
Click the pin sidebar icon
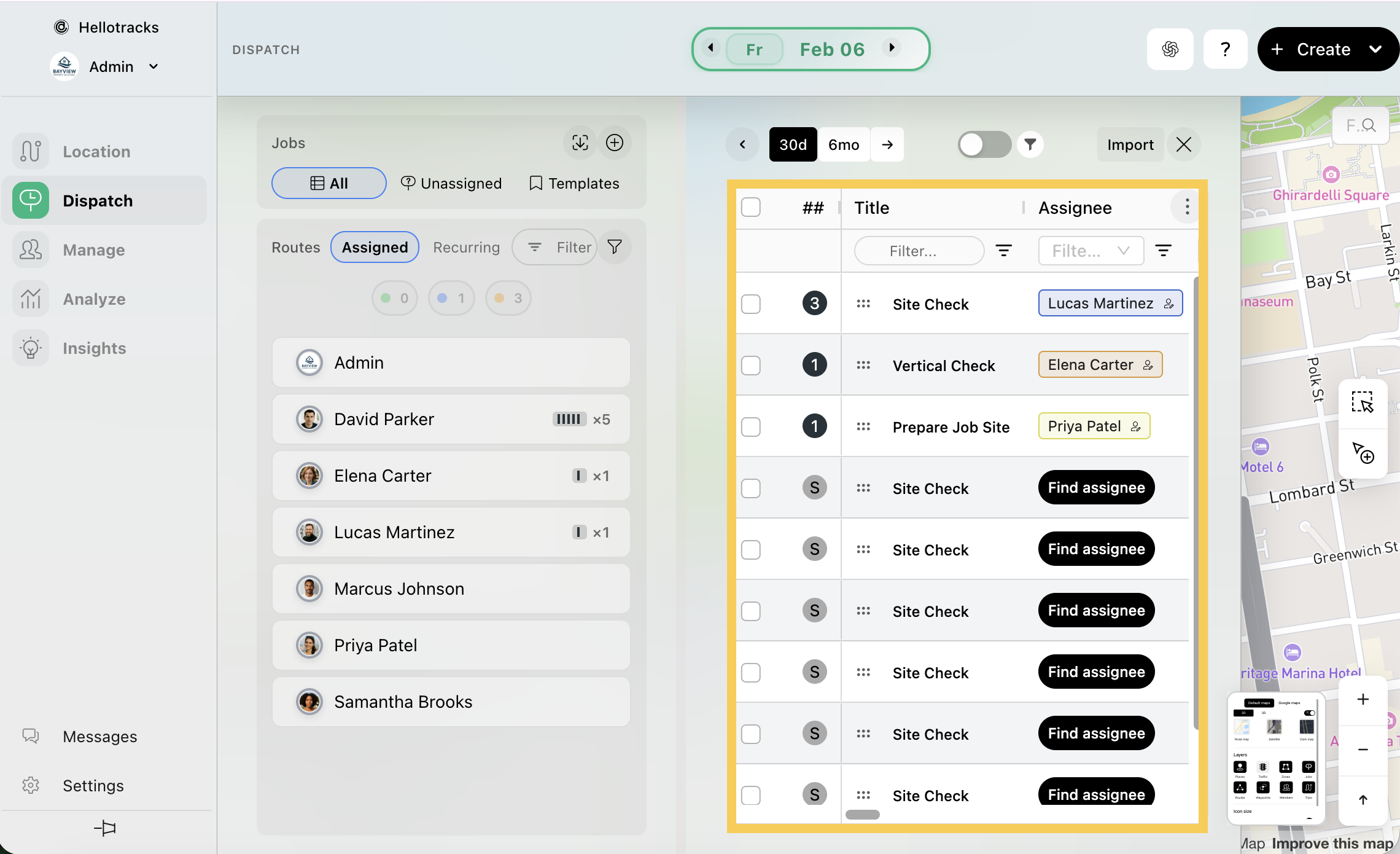point(105,828)
